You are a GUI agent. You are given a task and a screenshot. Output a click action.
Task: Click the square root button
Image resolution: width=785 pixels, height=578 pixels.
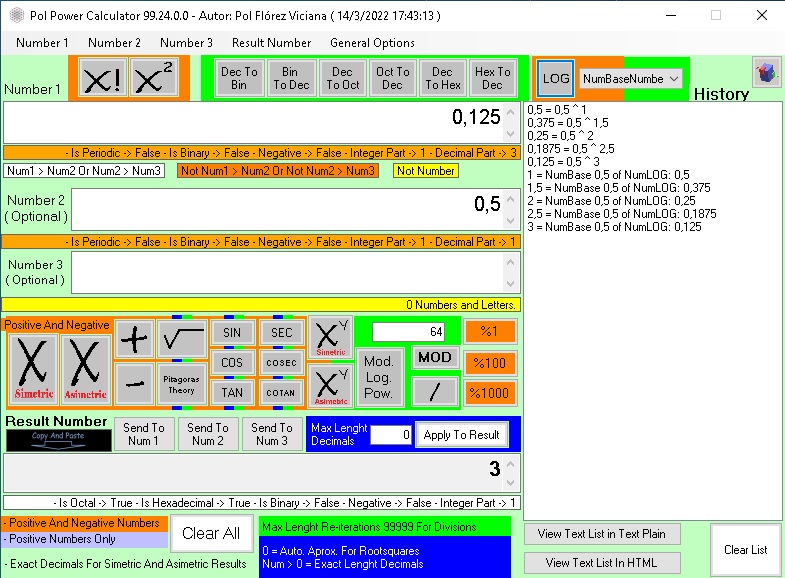click(x=182, y=339)
